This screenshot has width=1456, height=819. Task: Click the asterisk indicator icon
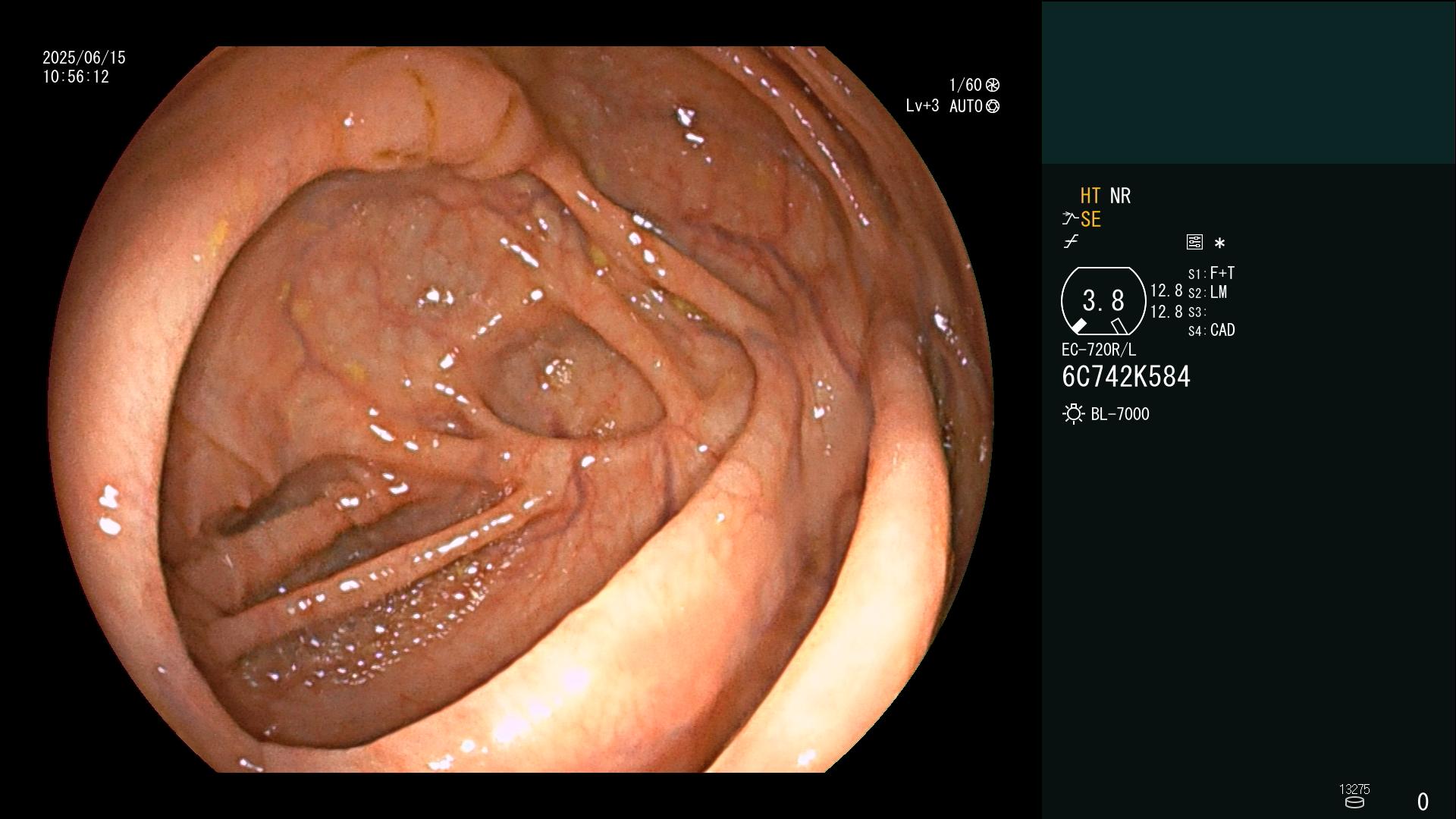1219,243
